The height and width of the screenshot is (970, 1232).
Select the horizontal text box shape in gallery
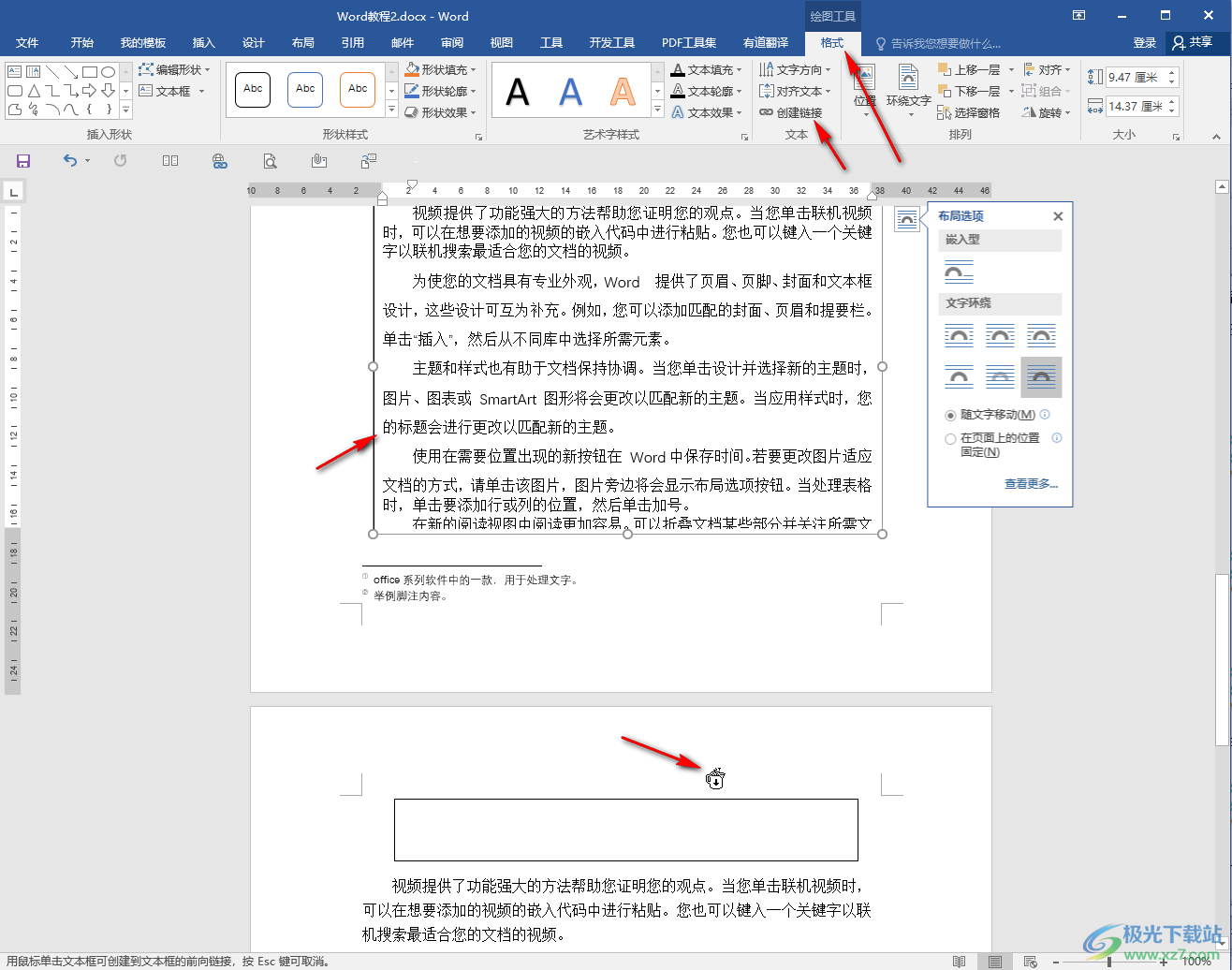15,71
